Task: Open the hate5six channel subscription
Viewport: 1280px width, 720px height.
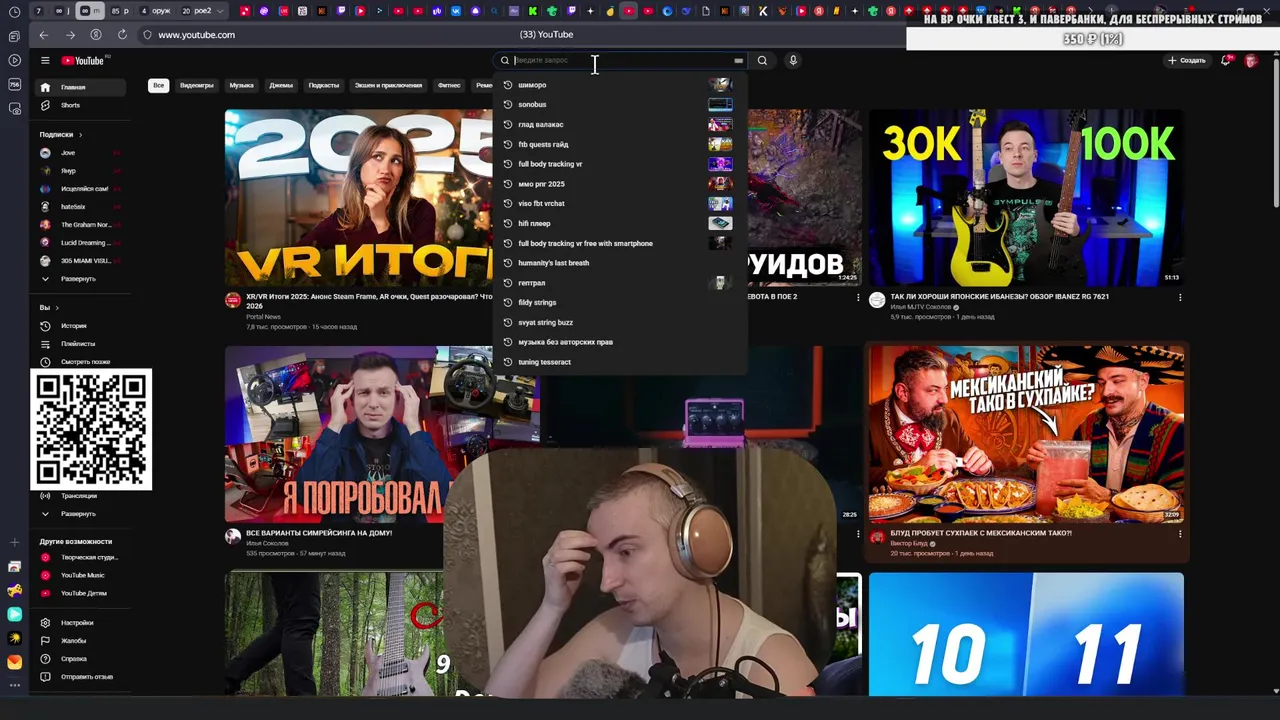Action: [x=81, y=207]
